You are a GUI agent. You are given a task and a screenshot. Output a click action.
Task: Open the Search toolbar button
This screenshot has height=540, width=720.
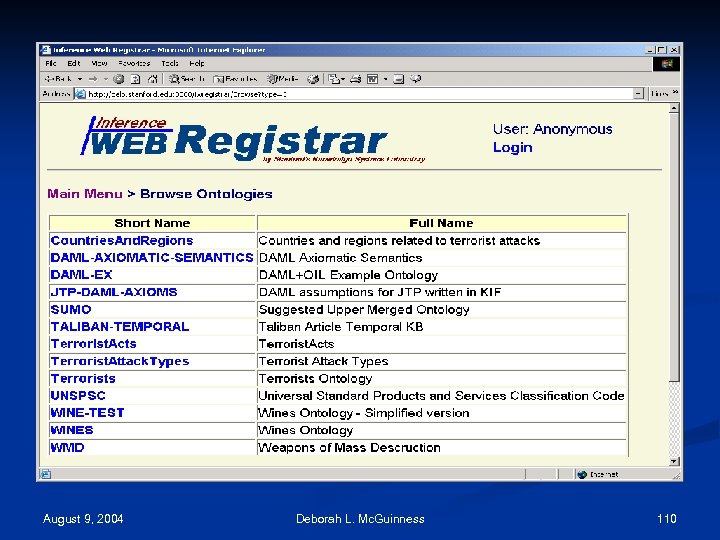(x=186, y=79)
